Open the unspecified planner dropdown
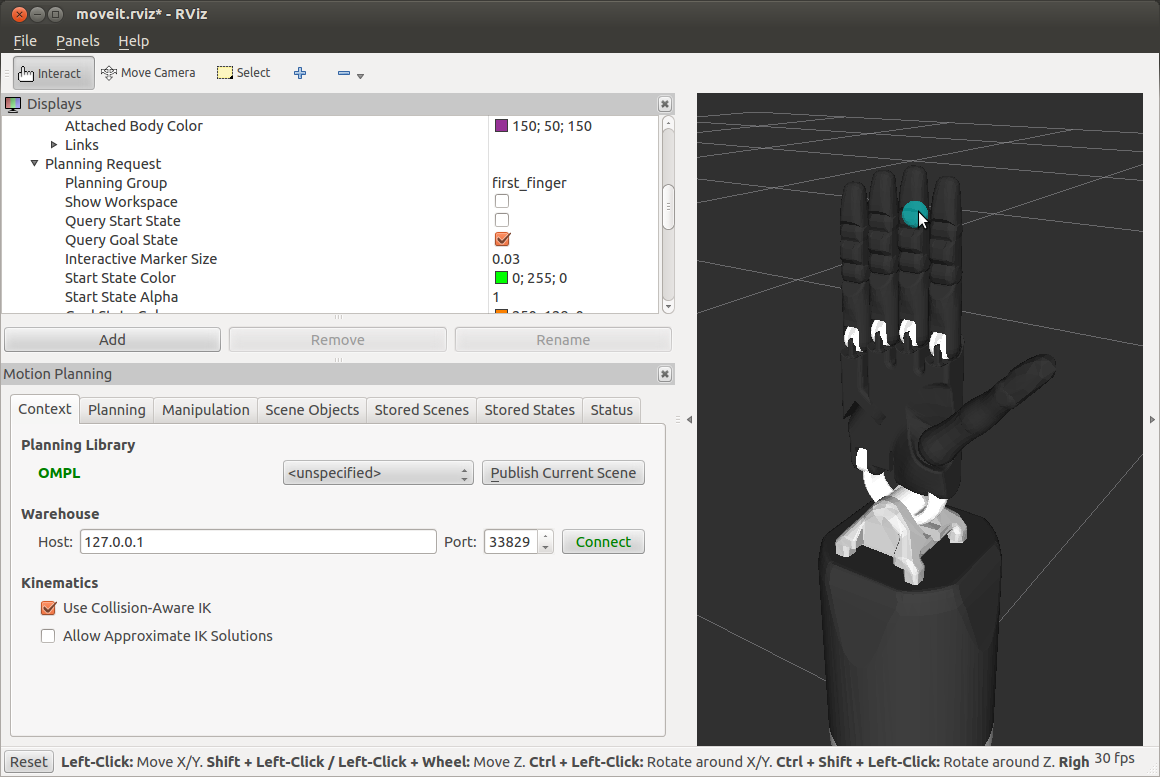The image size is (1160, 777). (x=377, y=473)
